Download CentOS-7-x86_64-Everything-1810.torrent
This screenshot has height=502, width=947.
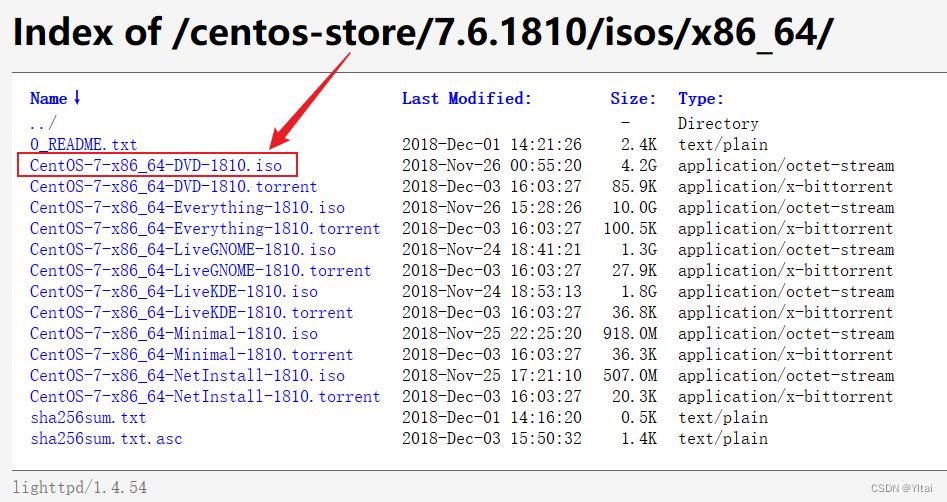(x=205, y=229)
